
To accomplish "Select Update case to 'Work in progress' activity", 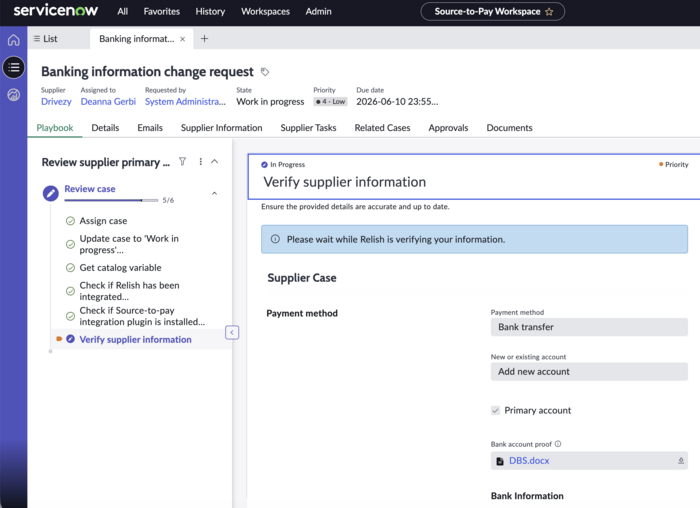I will (x=129, y=244).
